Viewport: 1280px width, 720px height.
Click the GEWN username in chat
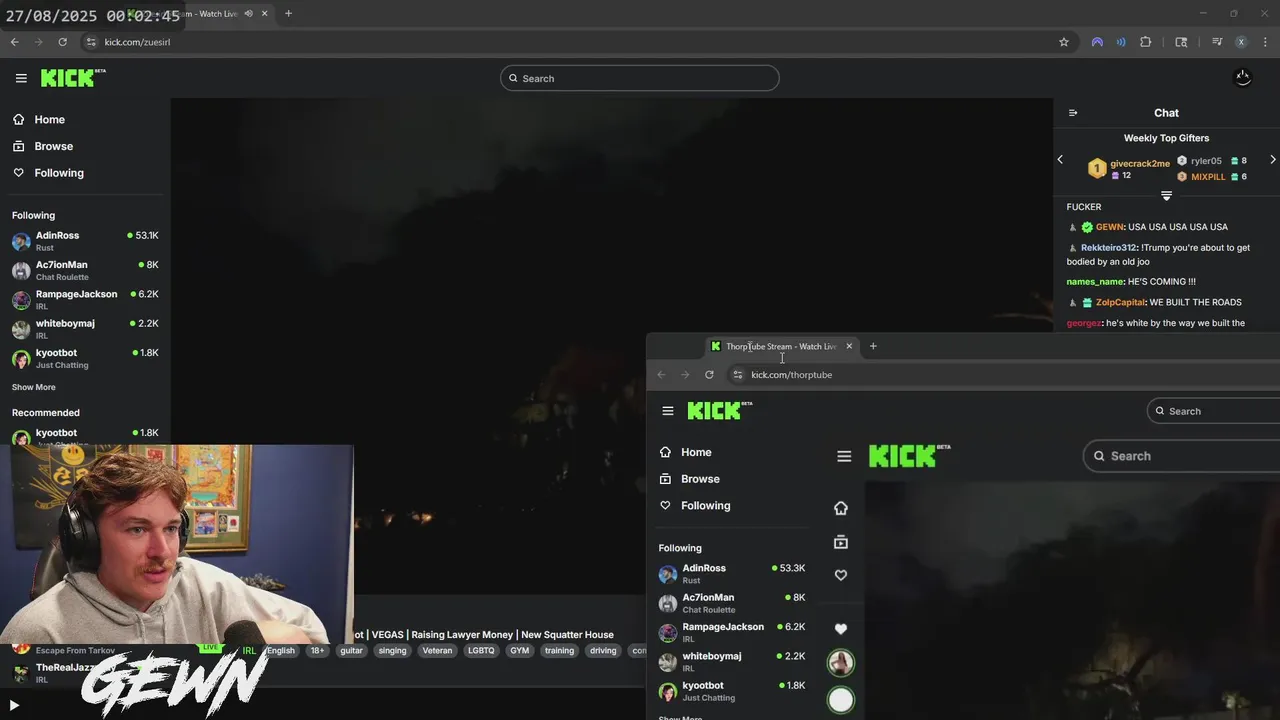point(1110,227)
